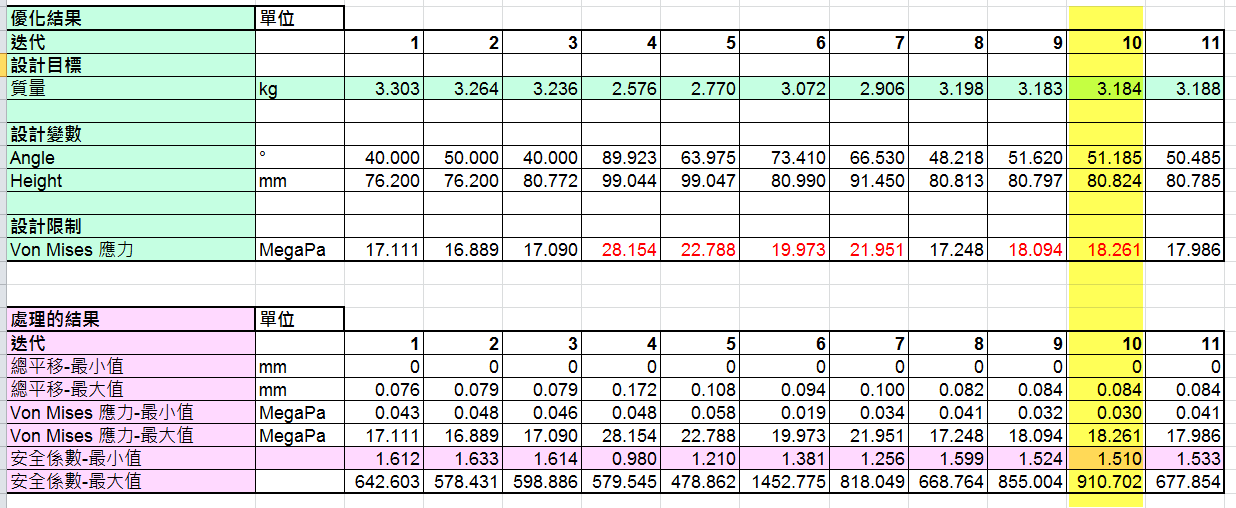This screenshot has height=508, width=1236.
Task: Select the 總平移-最大值 row label
Action: [x=128, y=389]
